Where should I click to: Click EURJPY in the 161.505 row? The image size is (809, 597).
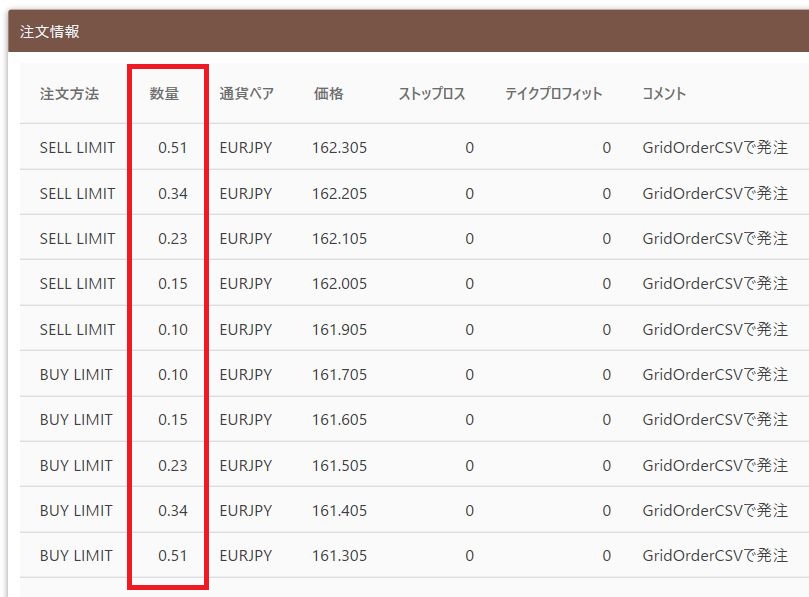click(x=246, y=465)
